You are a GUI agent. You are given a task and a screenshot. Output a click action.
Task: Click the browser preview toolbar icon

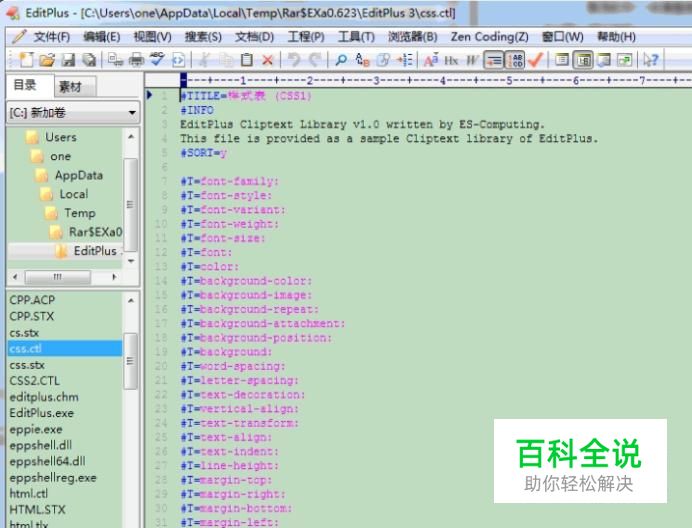coord(178,60)
